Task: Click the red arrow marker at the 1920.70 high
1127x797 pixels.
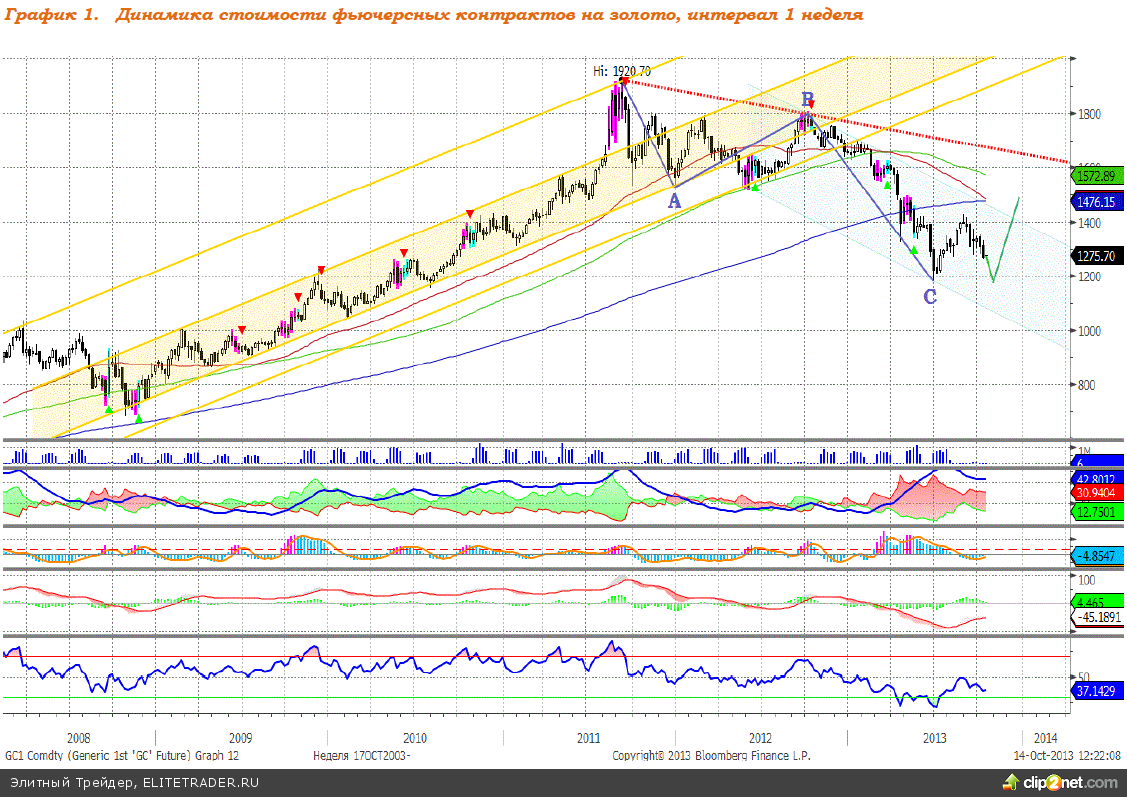Action: tap(624, 81)
